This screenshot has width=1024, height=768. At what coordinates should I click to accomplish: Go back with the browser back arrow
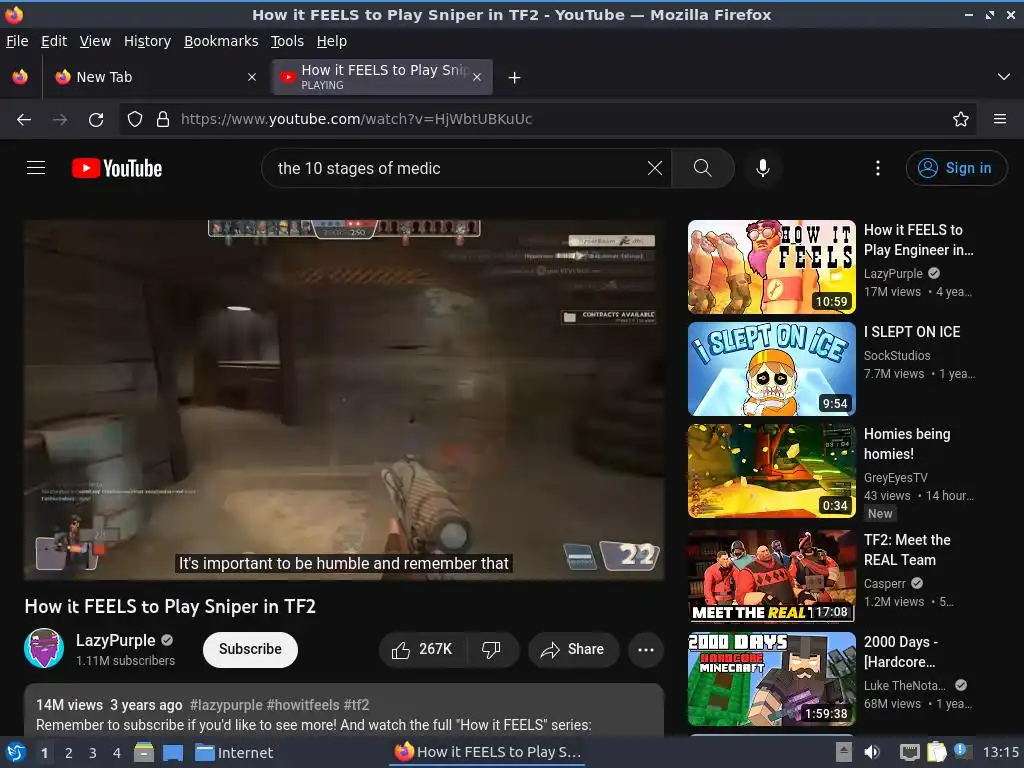[24, 119]
